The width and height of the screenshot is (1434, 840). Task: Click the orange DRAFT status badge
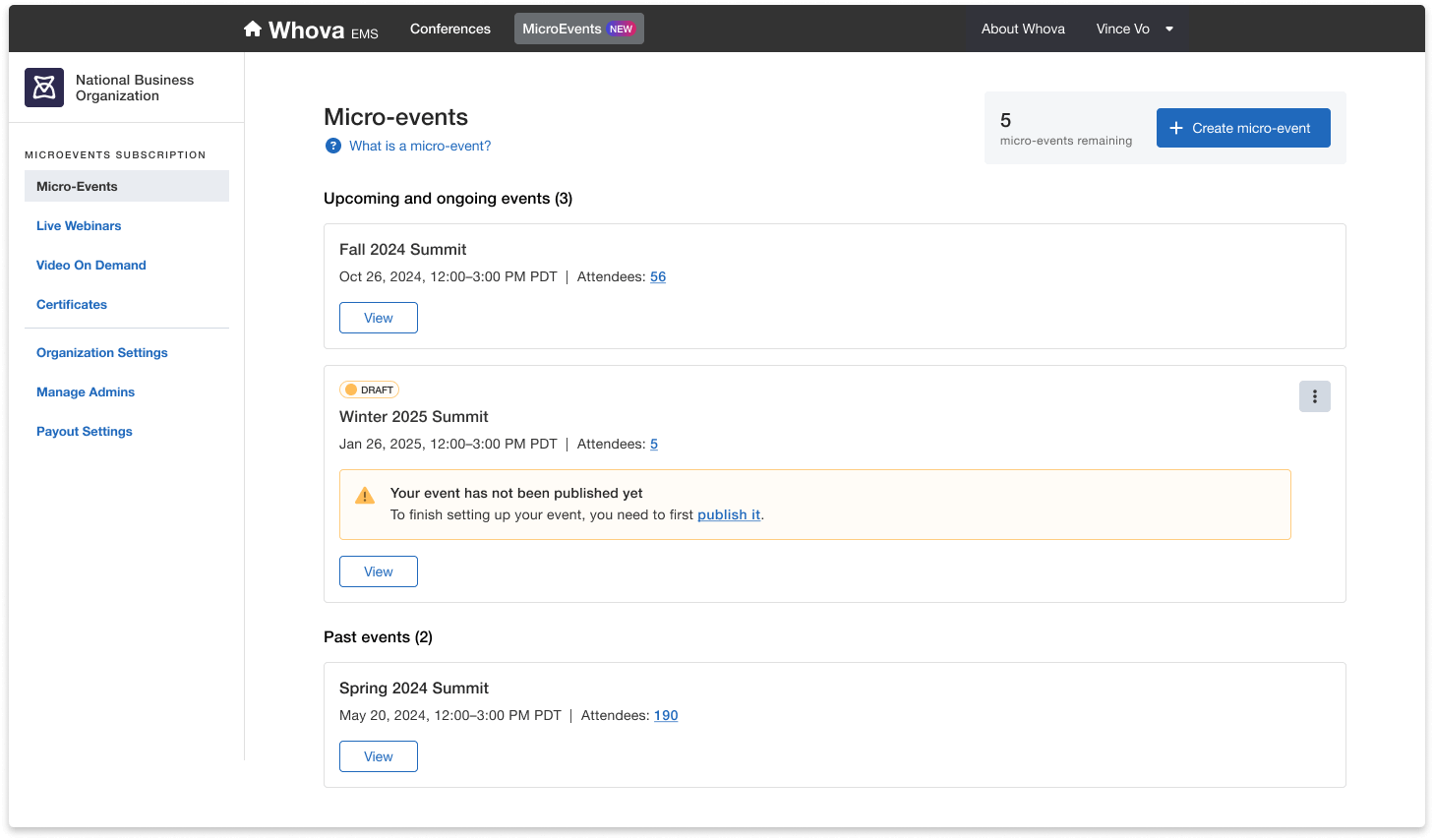point(369,390)
